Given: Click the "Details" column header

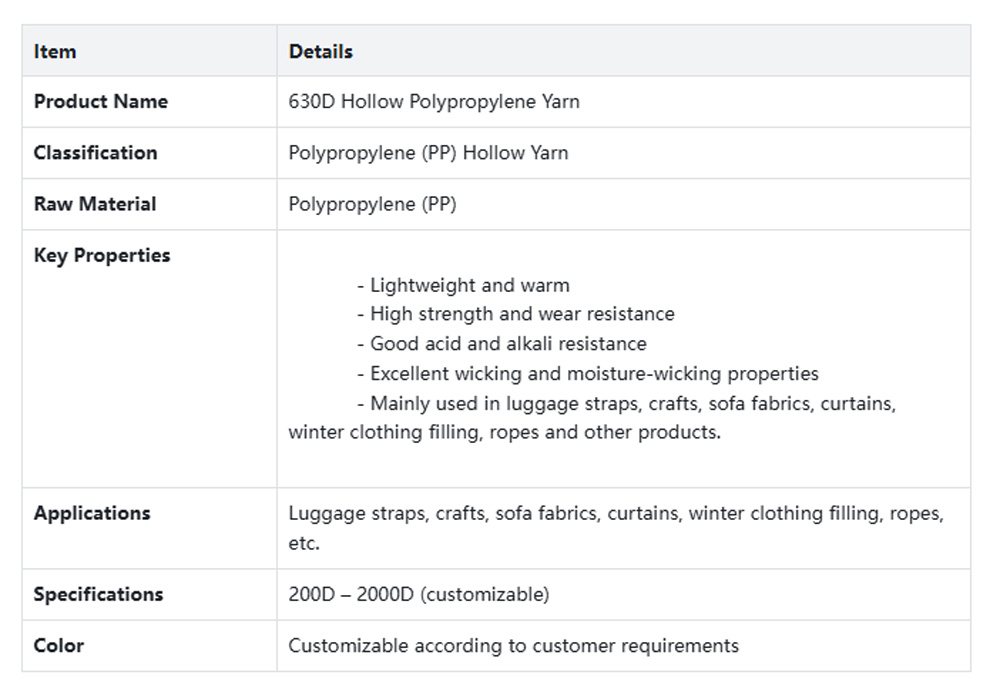Looking at the screenshot, I should click(x=320, y=51).
